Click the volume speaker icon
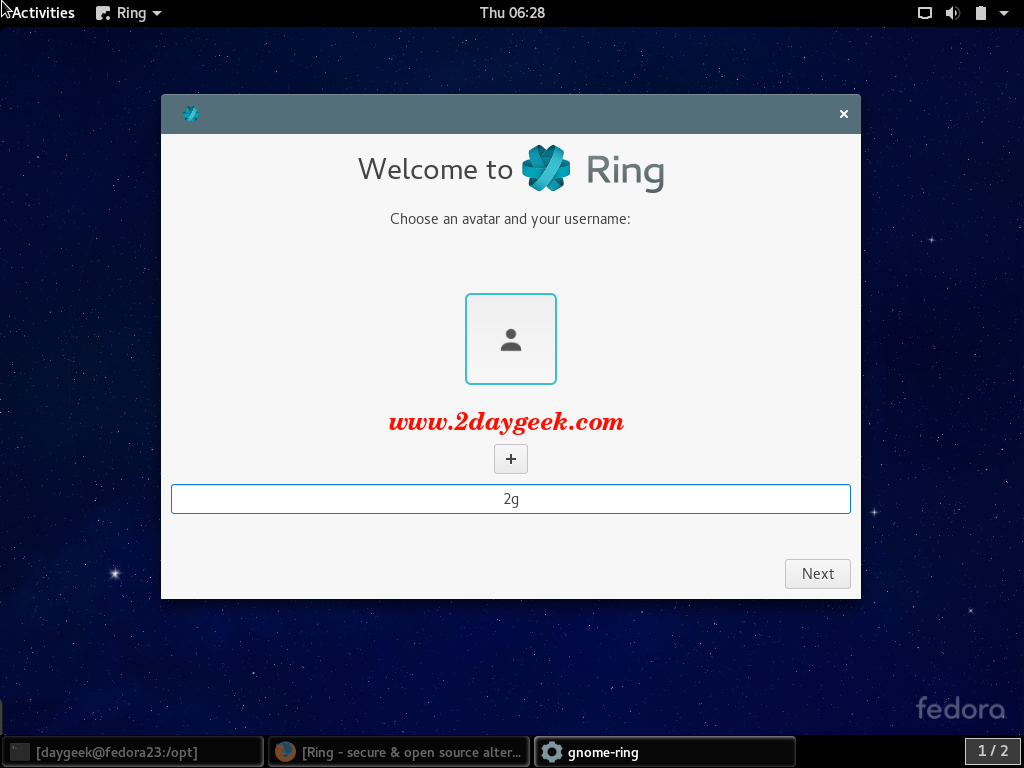Screen dimensions: 1024x768 click(953, 12)
